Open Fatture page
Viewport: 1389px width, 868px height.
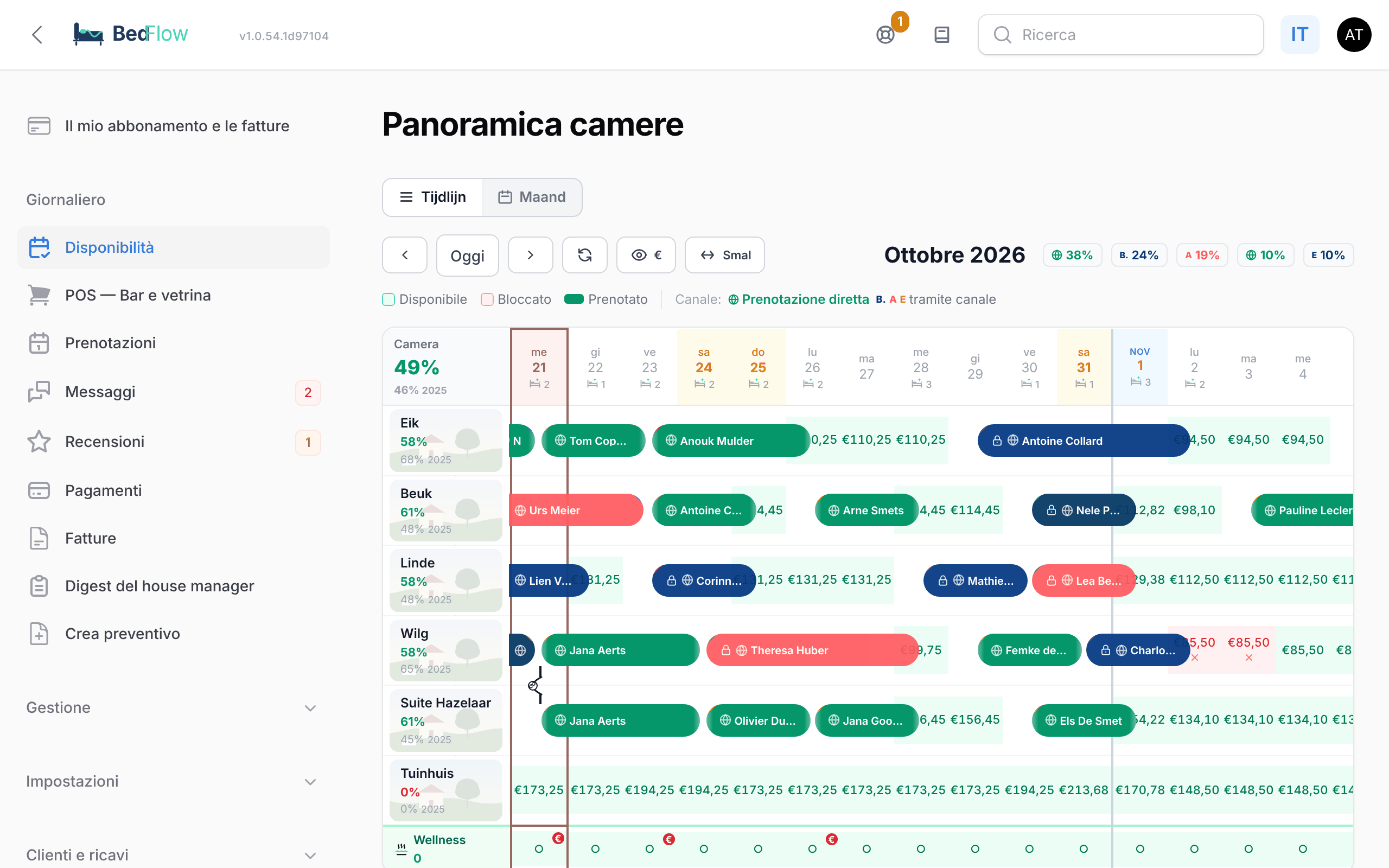tap(173, 538)
